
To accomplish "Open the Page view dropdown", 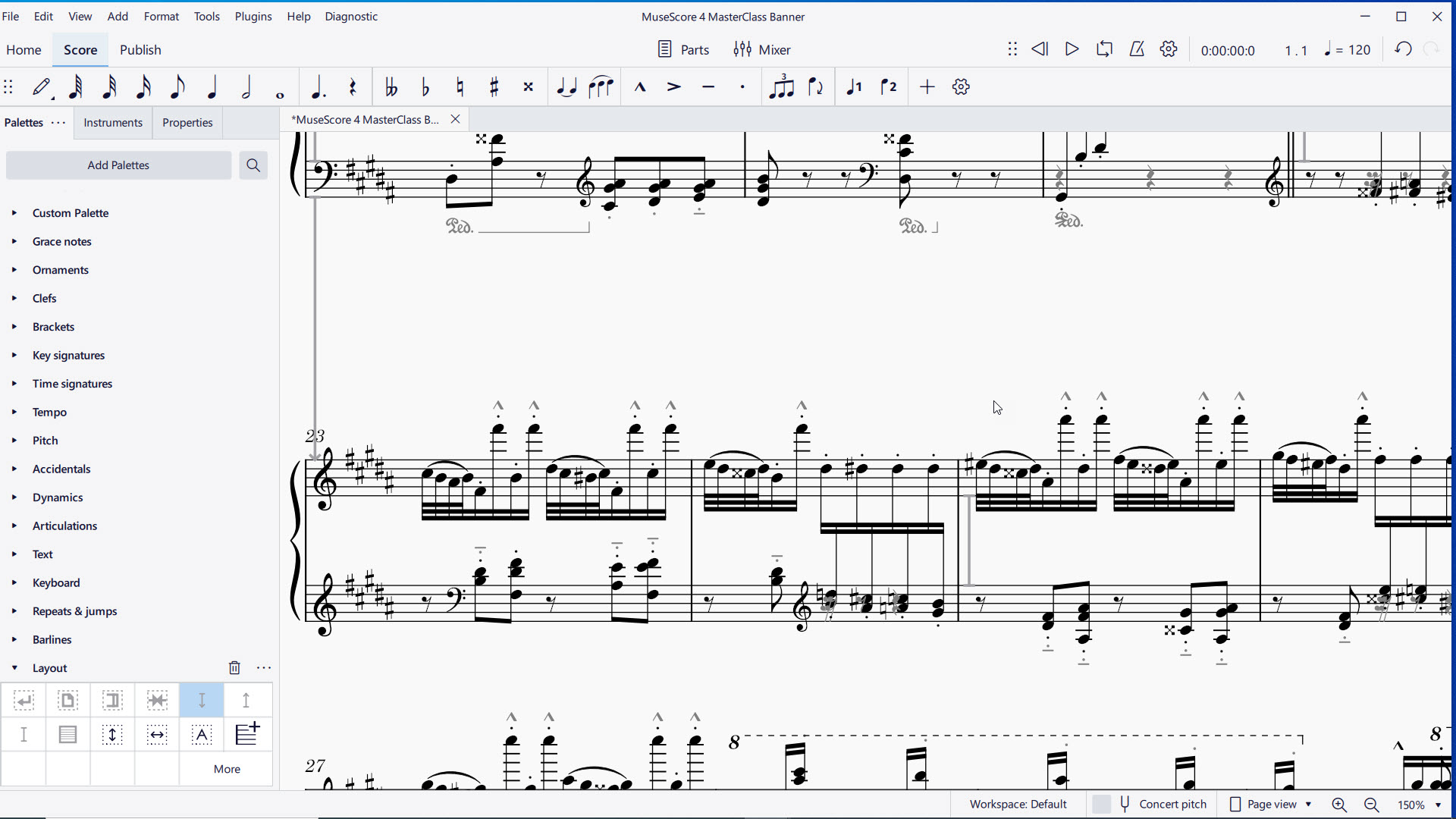I will pyautogui.click(x=1271, y=804).
